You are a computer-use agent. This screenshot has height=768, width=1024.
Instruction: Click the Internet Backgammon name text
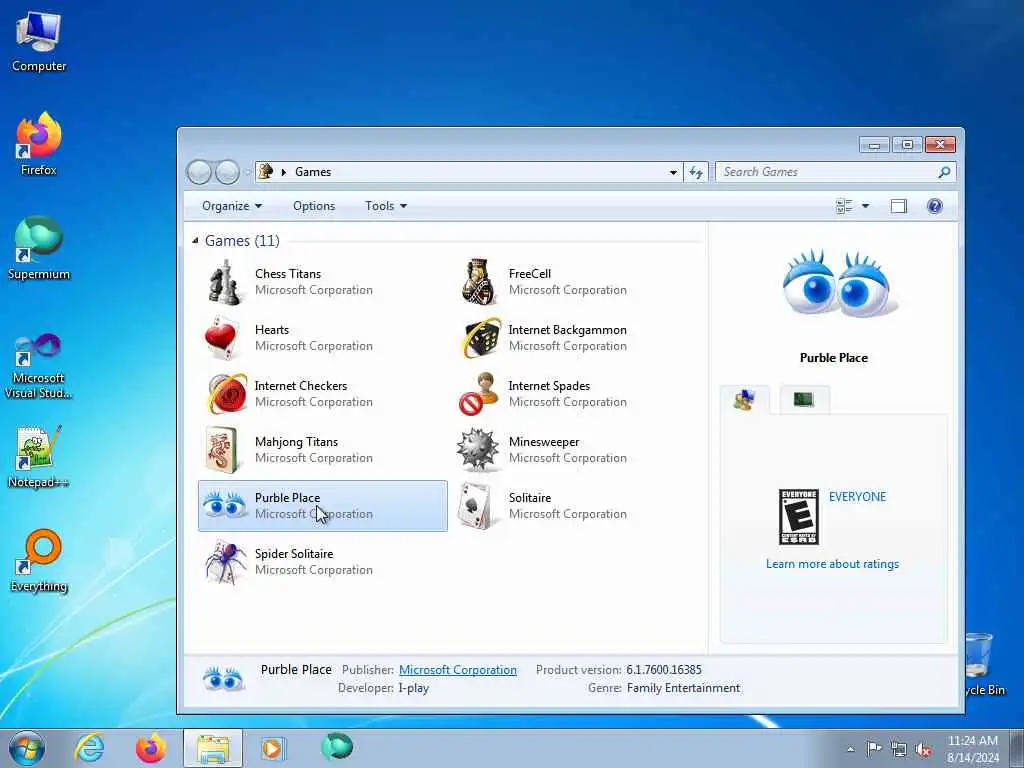pyautogui.click(x=568, y=330)
